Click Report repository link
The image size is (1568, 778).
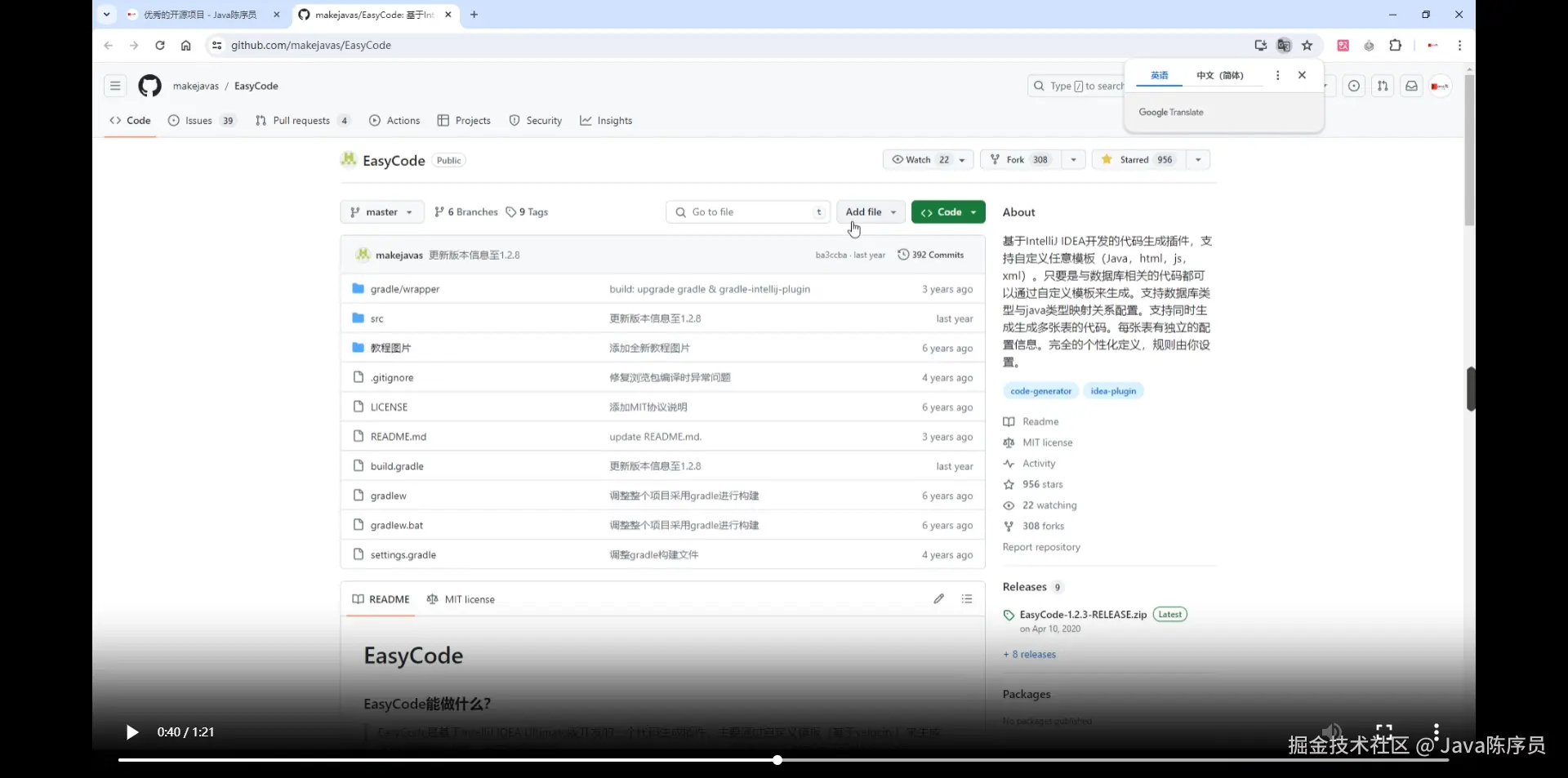click(x=1041, y=548)
